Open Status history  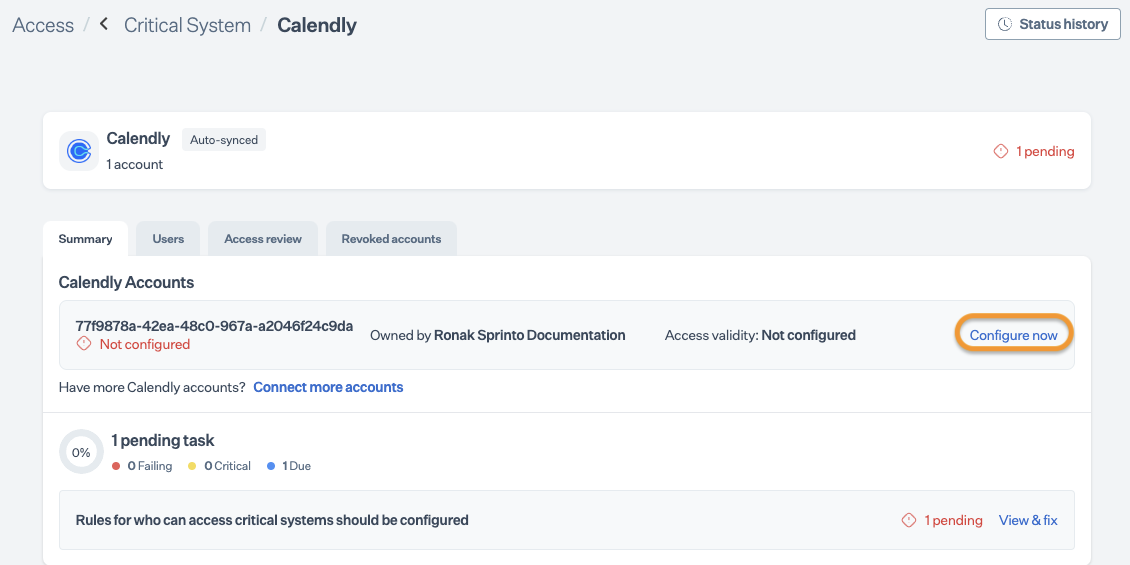pyautogui.click(x=1052, y=24)
